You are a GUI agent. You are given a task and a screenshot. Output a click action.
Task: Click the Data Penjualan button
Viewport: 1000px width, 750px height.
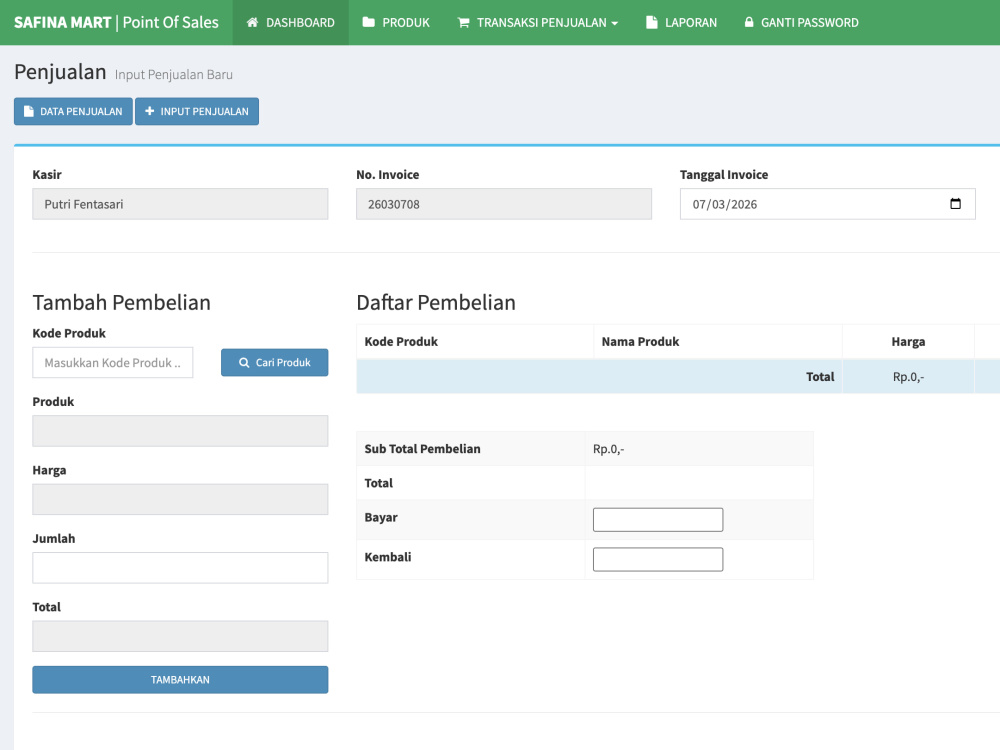click(73, 111)
